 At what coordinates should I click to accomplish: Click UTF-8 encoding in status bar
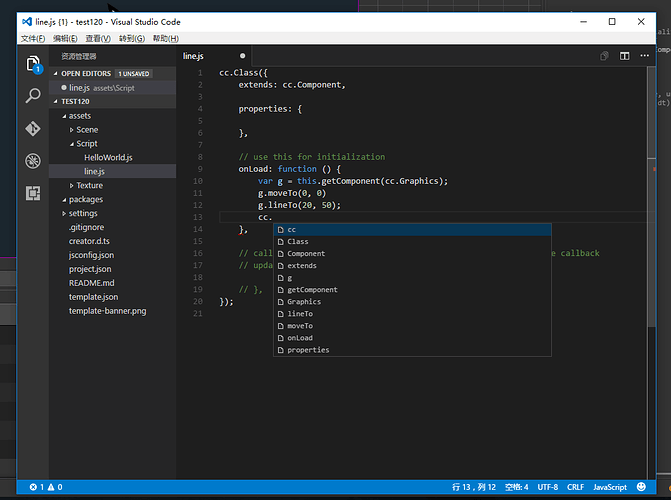[546, 487]
